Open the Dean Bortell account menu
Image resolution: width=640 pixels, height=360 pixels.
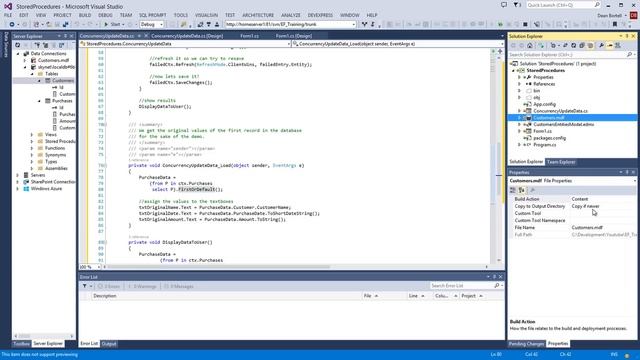coord(611,15)
